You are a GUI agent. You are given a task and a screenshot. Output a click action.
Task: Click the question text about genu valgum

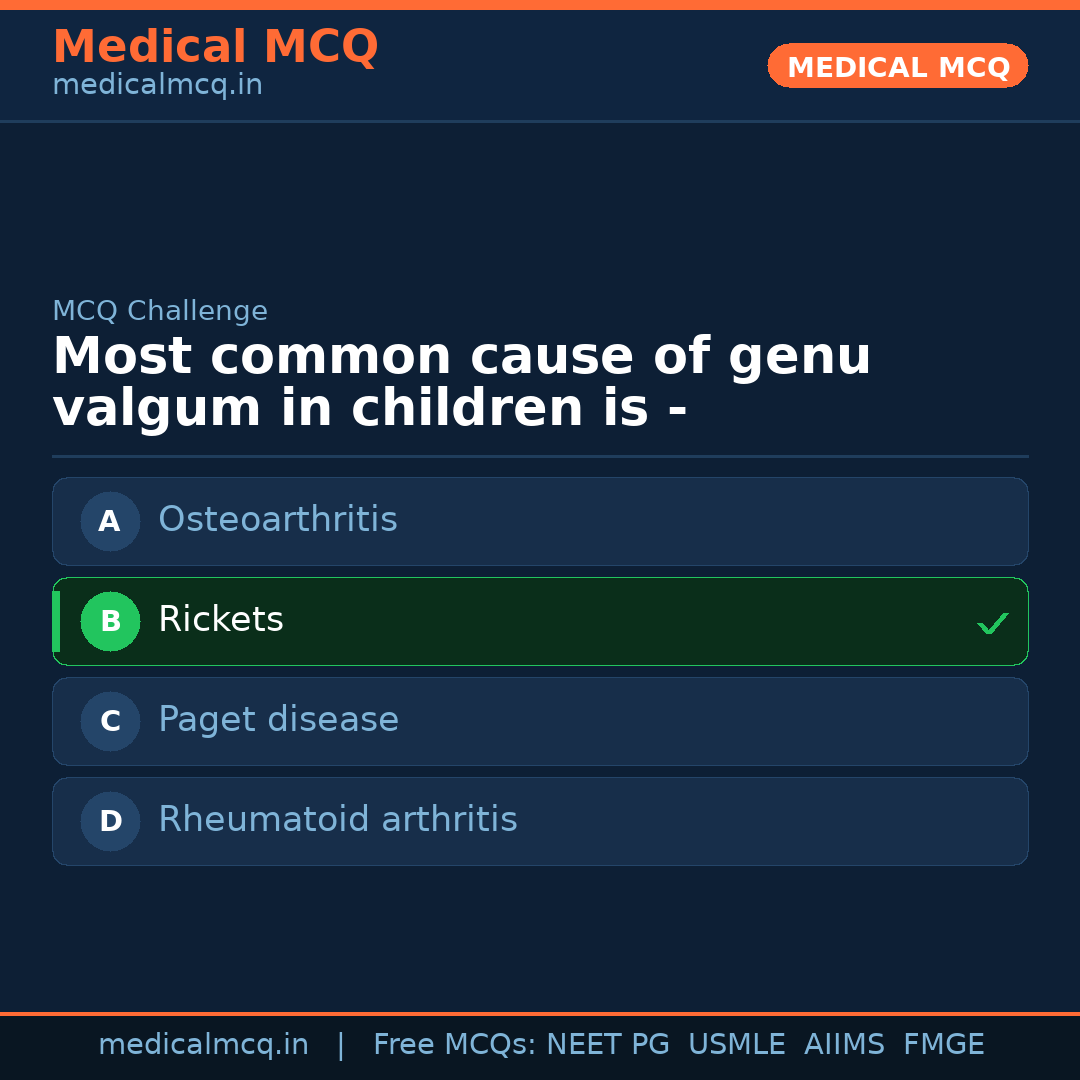462,380
